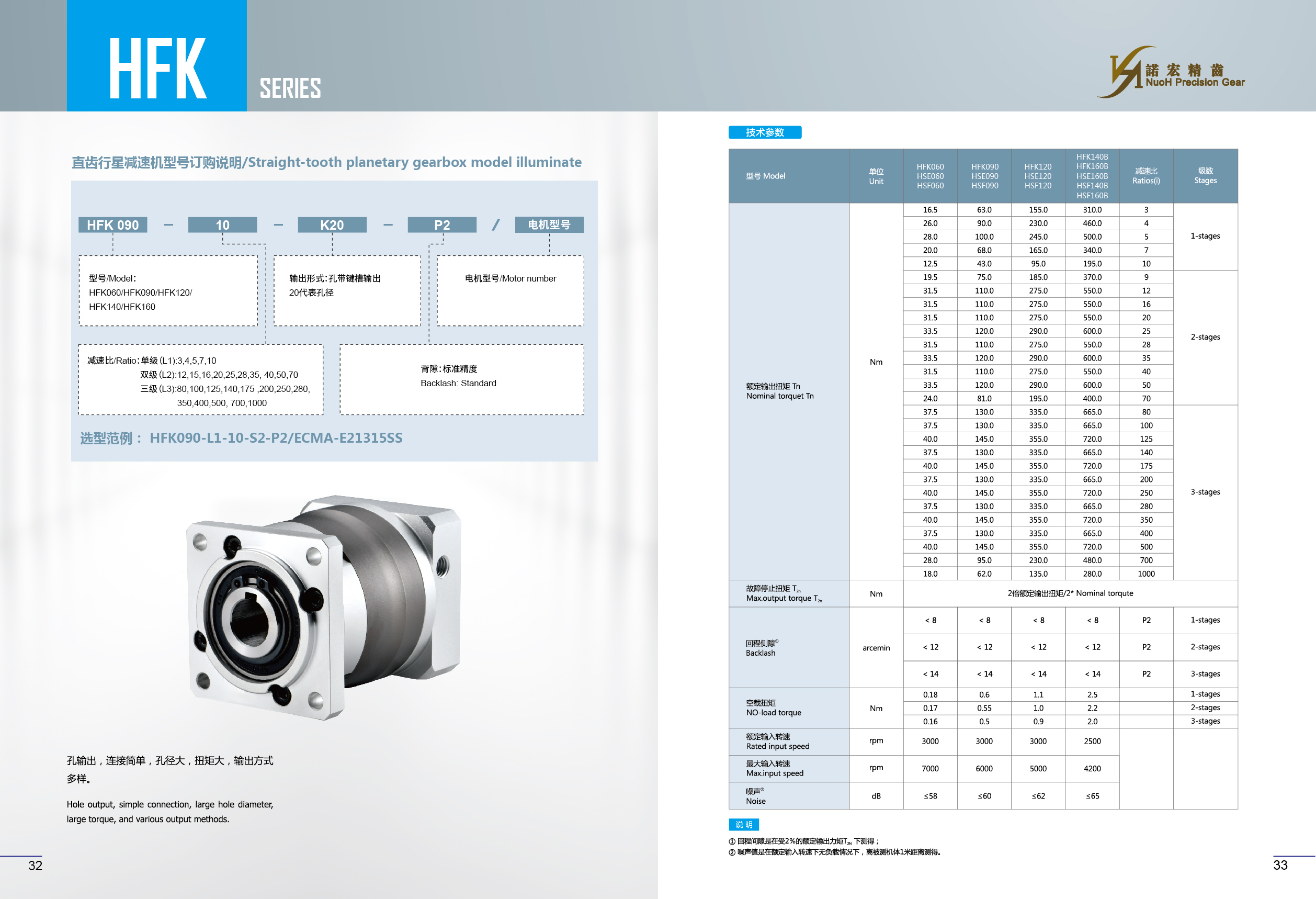
Task: Click the example code HFK090-L1-10-S2-P2/ECMA-E21315SS
Action: [276, 438]
